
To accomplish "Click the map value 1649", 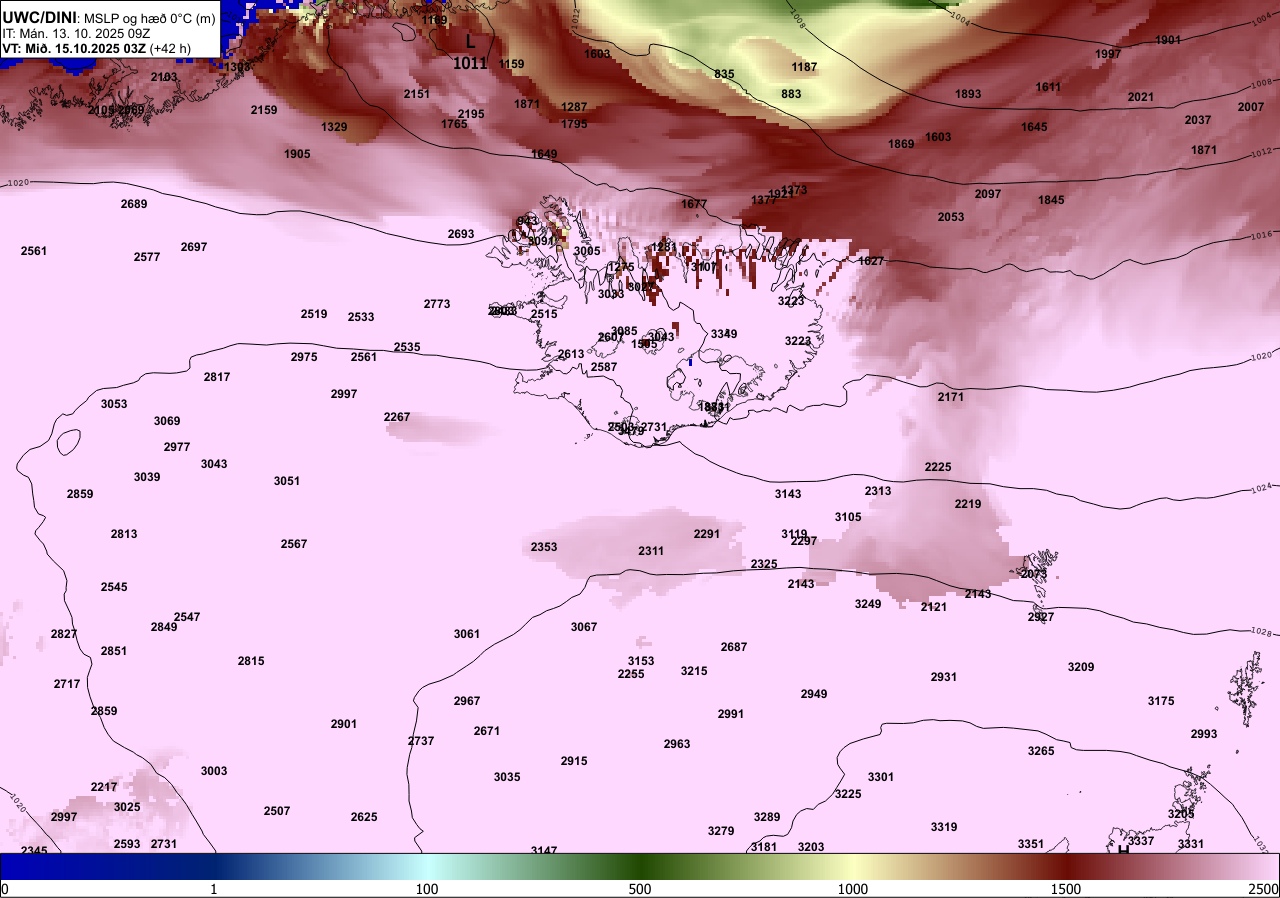I will [x=544, y=154].
